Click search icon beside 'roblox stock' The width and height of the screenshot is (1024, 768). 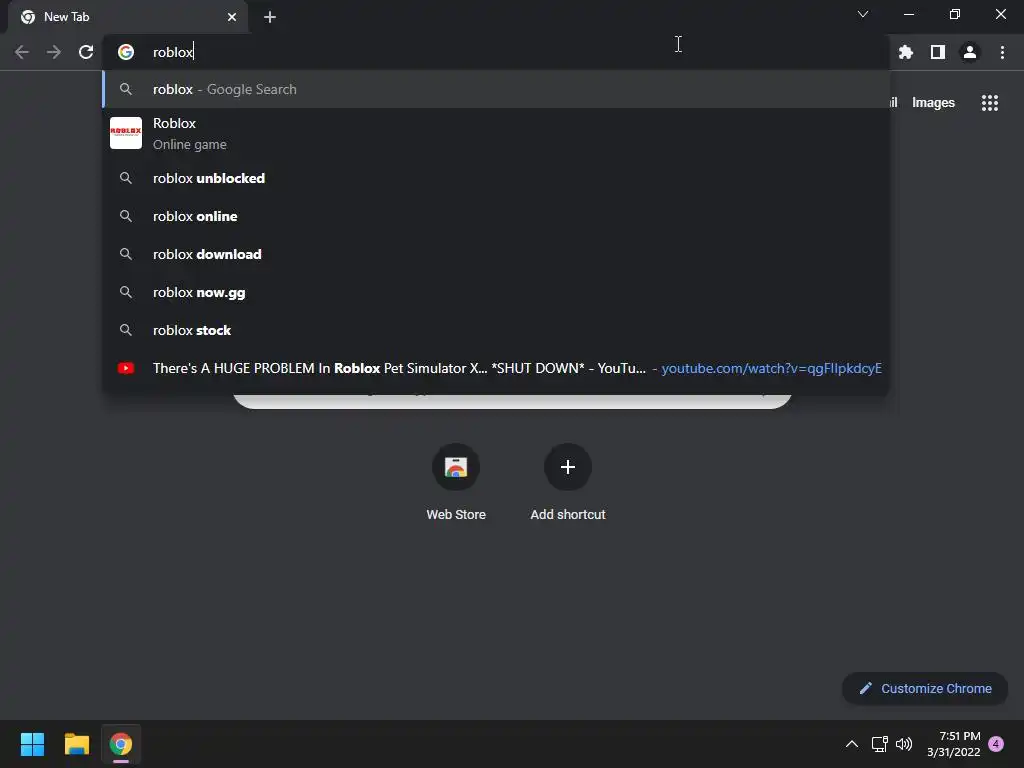click(x=126, y=330)
